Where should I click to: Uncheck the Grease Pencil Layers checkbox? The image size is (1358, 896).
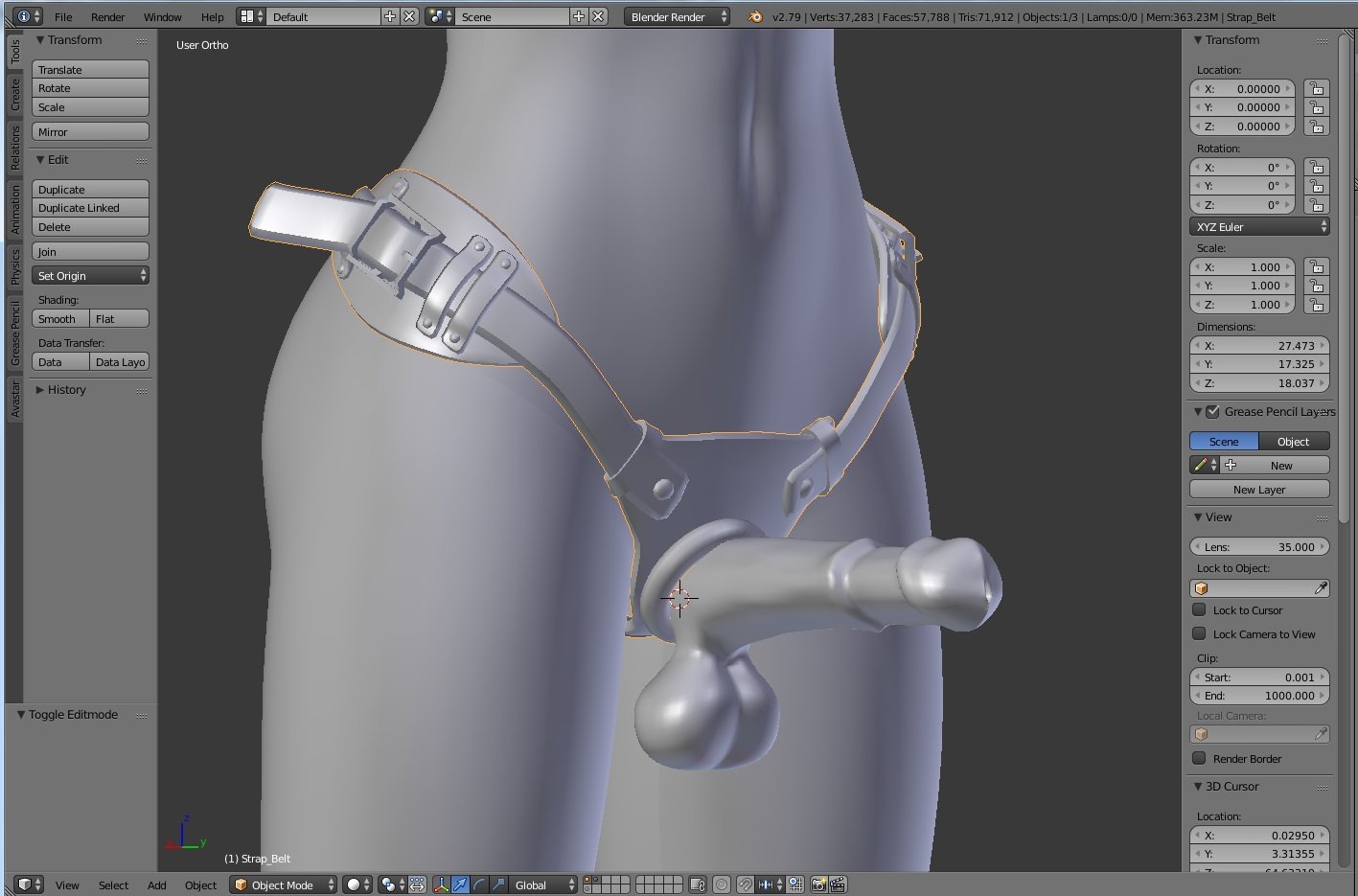1212,411
